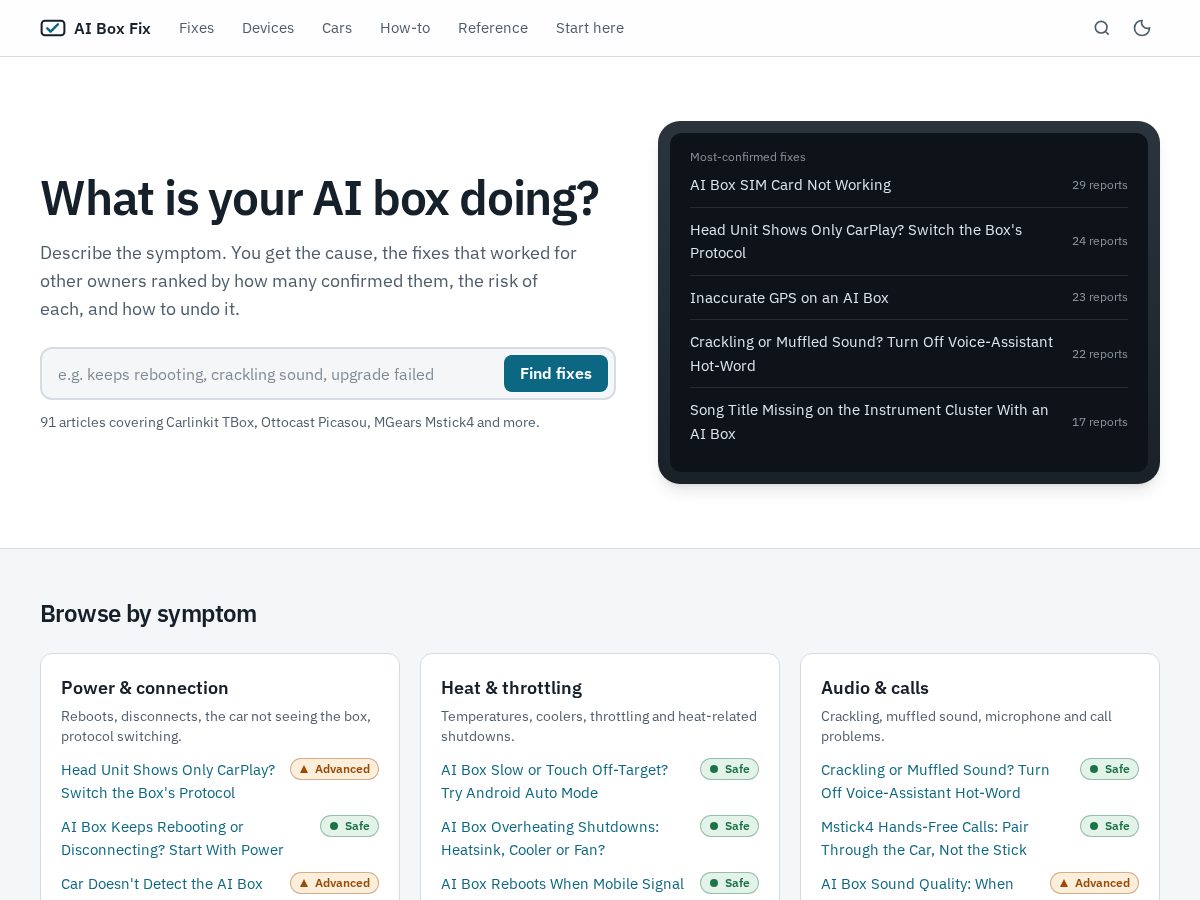The width and height of the screenshot is (1200, 900).
Task: Click the What is your AI box doing heading
Action: (x=319, y=198)
